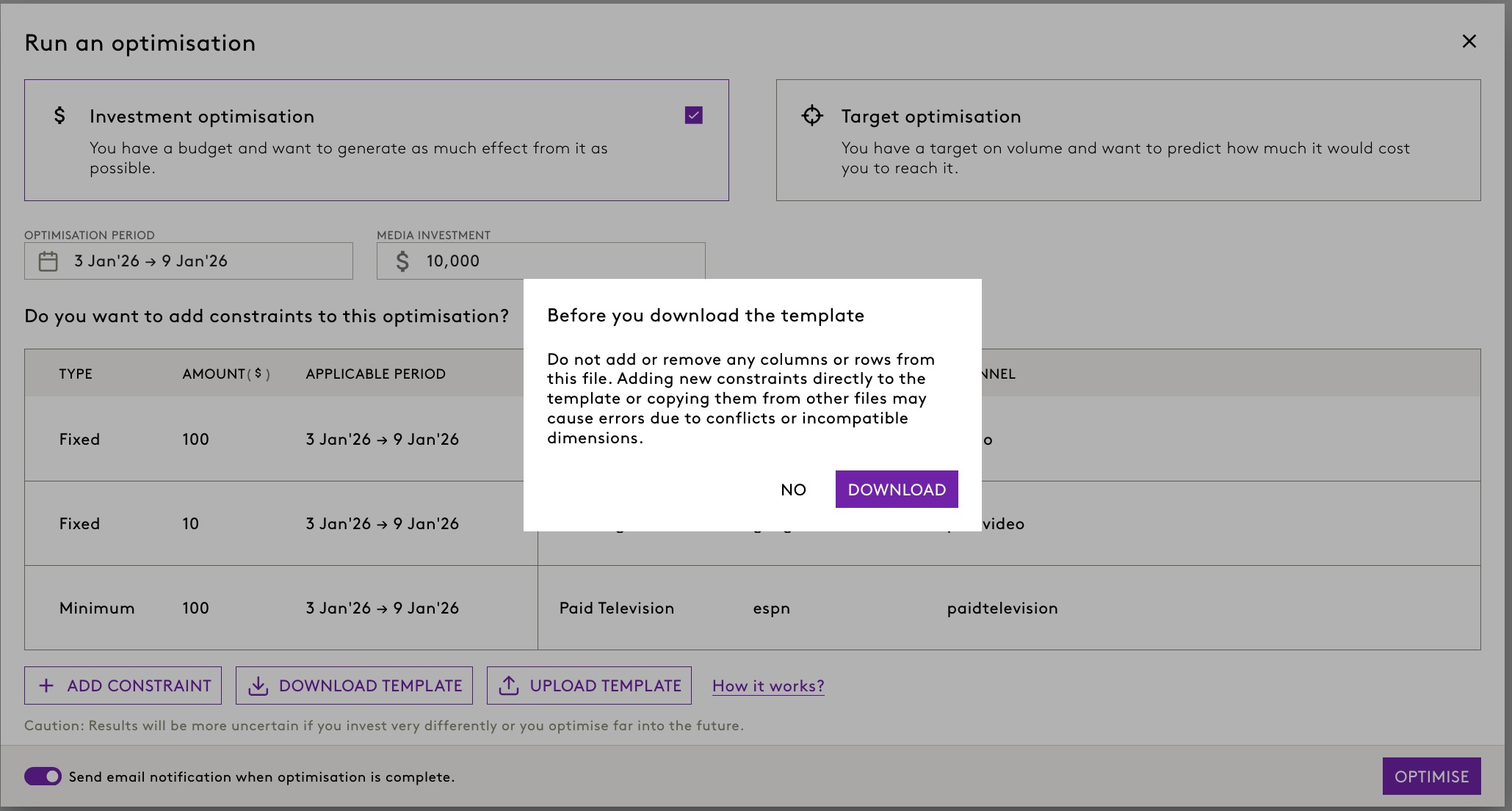Click the plus icon on Add Constraint

pos(46,685)
